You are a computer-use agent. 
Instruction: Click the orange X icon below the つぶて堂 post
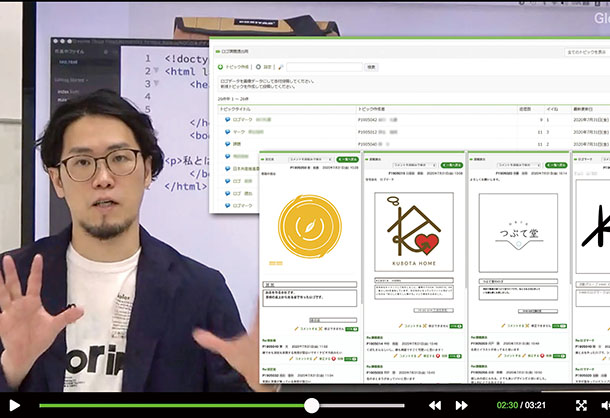point(528,326)
